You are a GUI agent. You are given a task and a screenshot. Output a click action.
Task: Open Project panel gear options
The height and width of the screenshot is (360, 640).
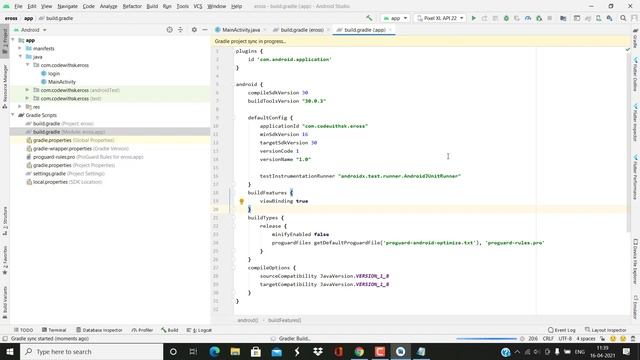coord(194,30)
